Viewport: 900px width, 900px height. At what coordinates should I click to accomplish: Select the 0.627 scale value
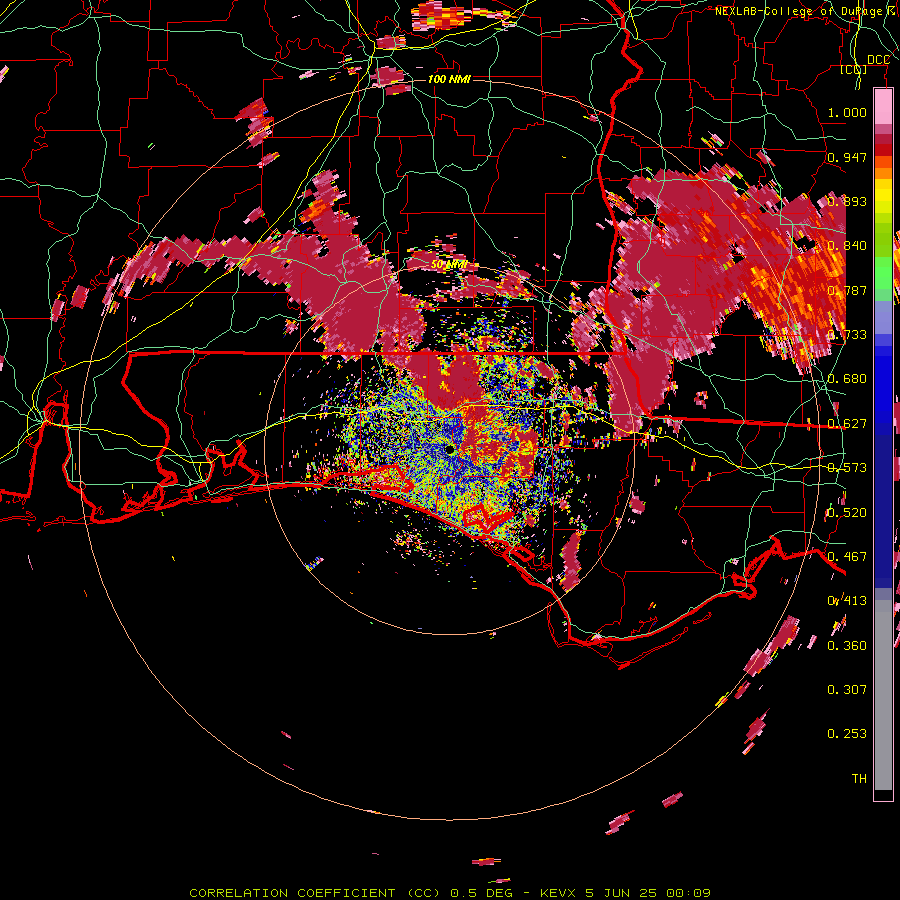pyautogui.click(x=847, y=424)
